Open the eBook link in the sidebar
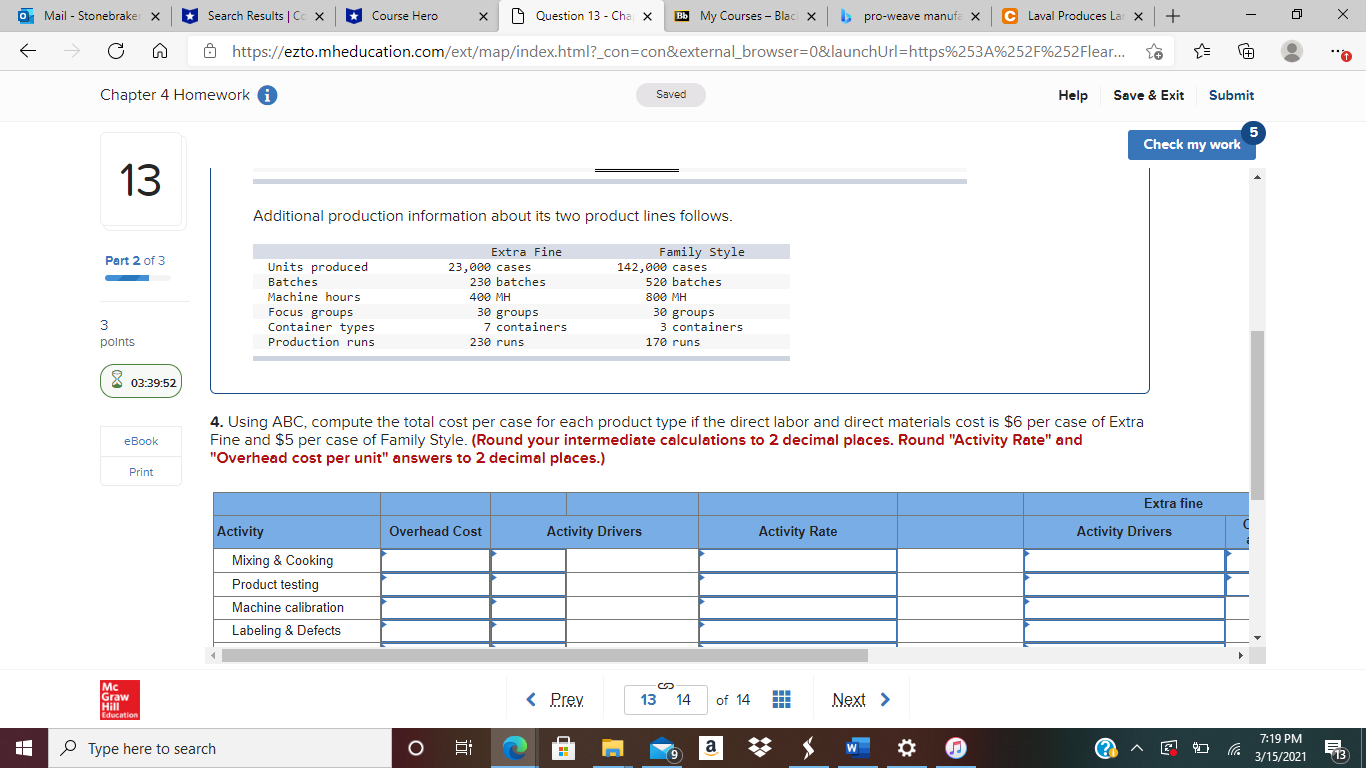Image resolution: width=1366 pixels, height=768 pixels. (x=140, y=441)
